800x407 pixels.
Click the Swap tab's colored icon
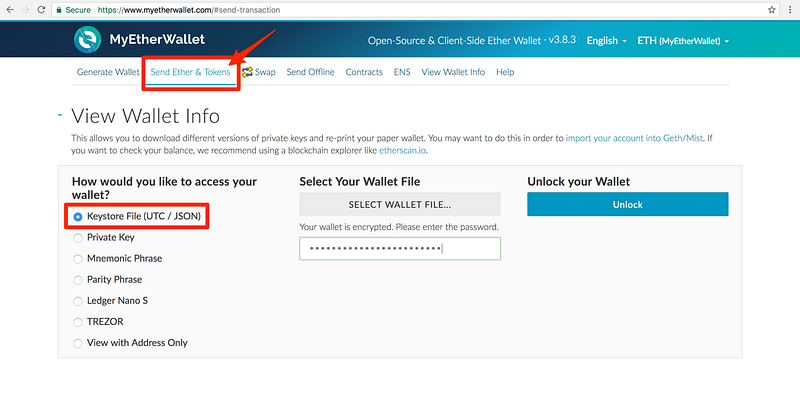tap(247, 72)
